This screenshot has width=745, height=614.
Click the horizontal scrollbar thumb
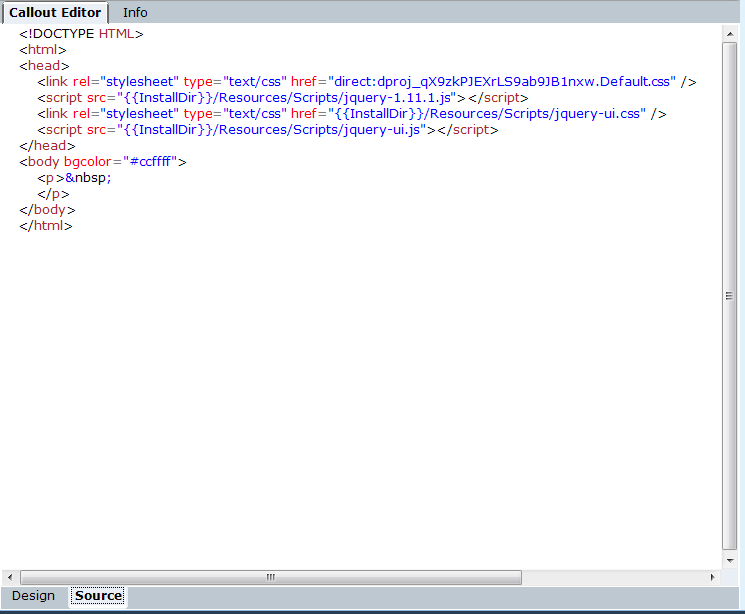(x=270, y=577)
